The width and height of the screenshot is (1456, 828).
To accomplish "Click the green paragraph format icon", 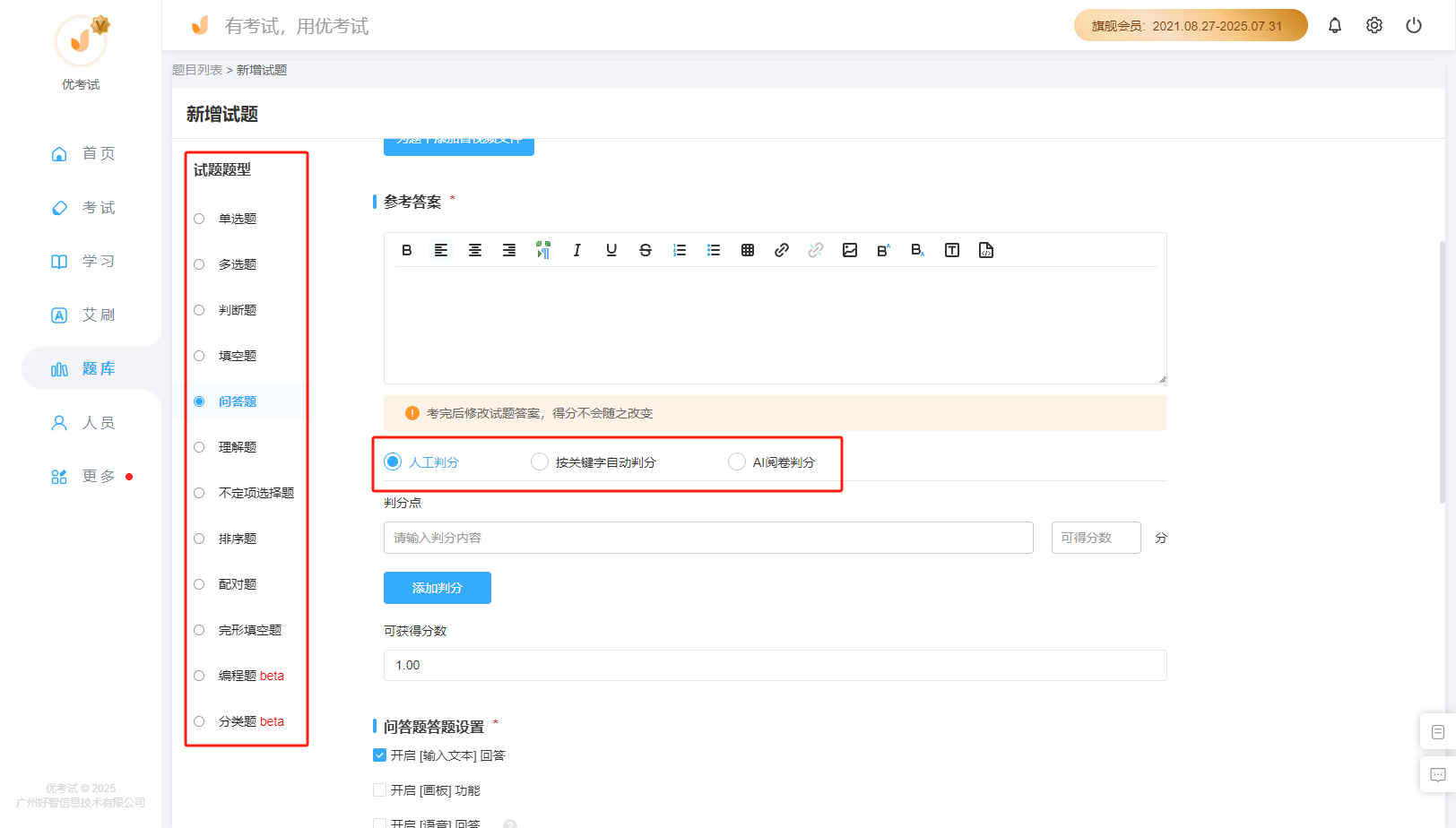I will (x=543, y=250).
